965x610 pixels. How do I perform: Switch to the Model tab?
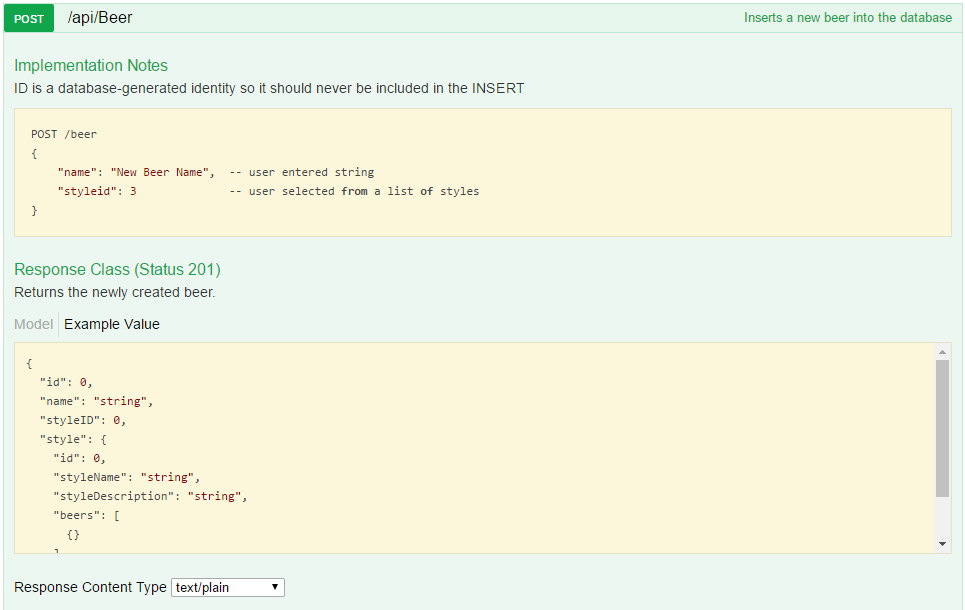(x=33, y=324)
